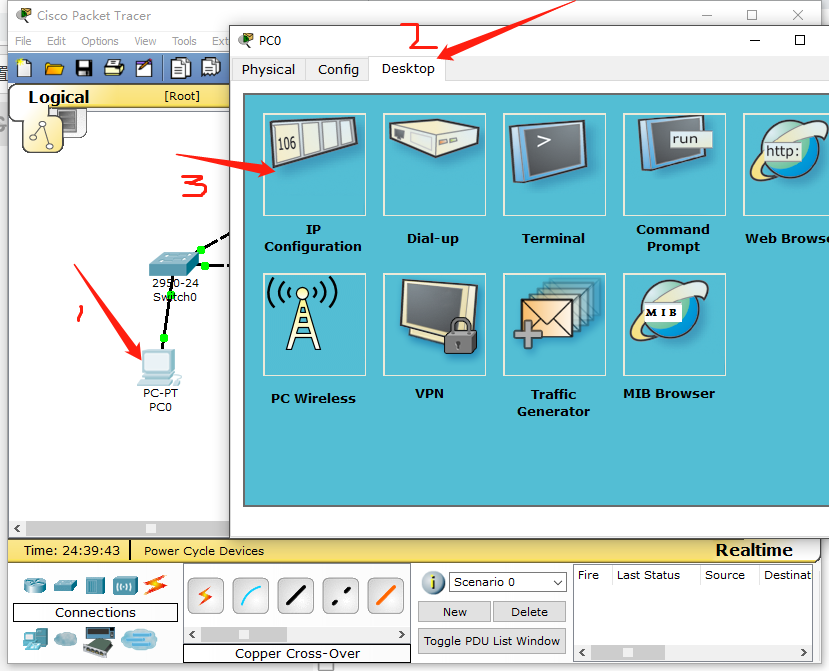The image size is (829, 671).
Task: Open the Scenario 0 dropdown
Action: pyautogui.click(x=508, y=582)
